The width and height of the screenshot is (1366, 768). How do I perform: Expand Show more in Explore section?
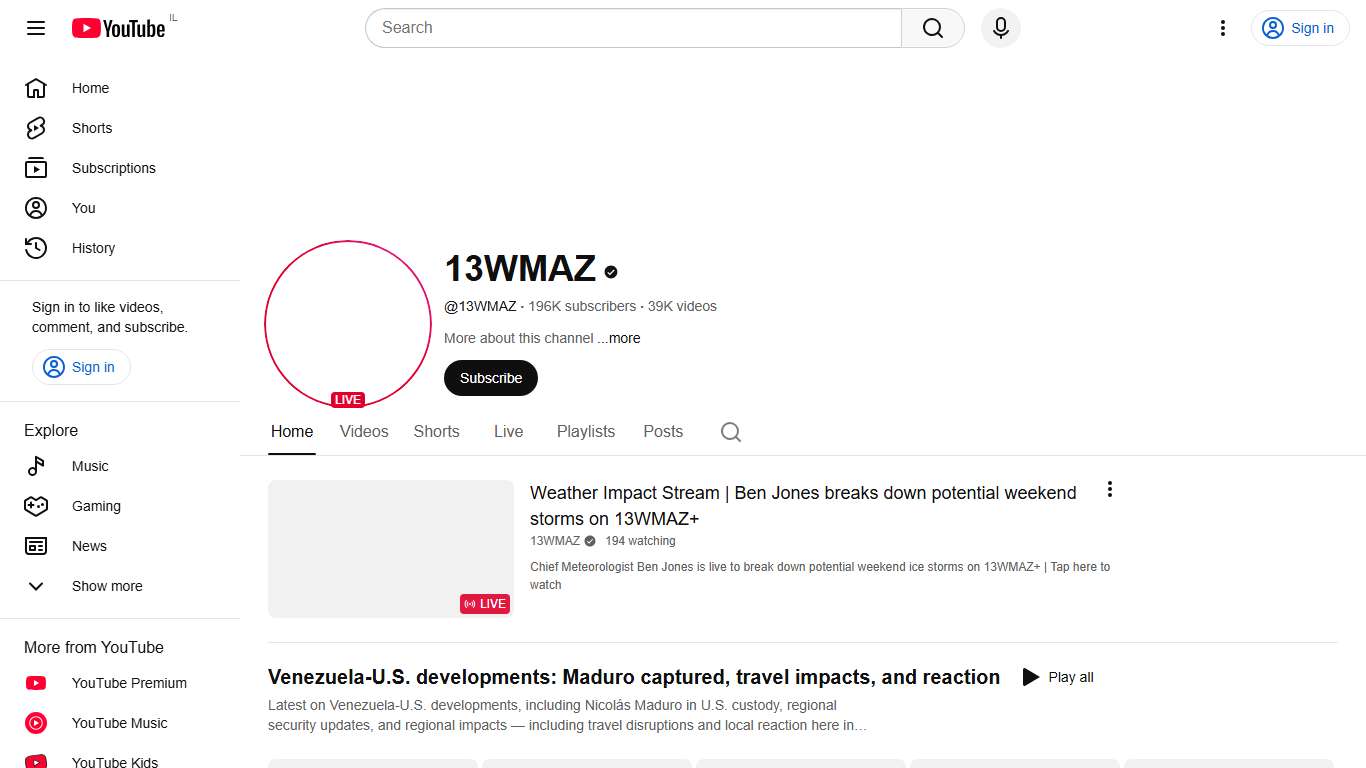click(x=106, y=586)
